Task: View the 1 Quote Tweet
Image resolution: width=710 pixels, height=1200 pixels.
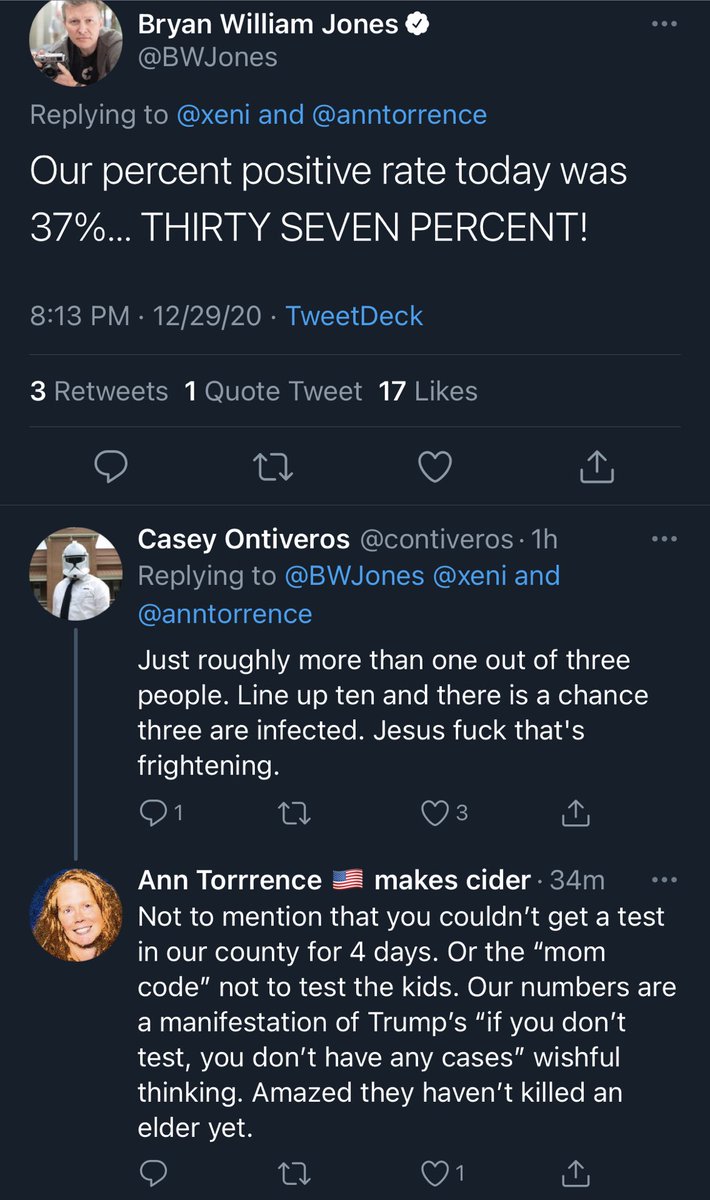Action: (273, 391)
